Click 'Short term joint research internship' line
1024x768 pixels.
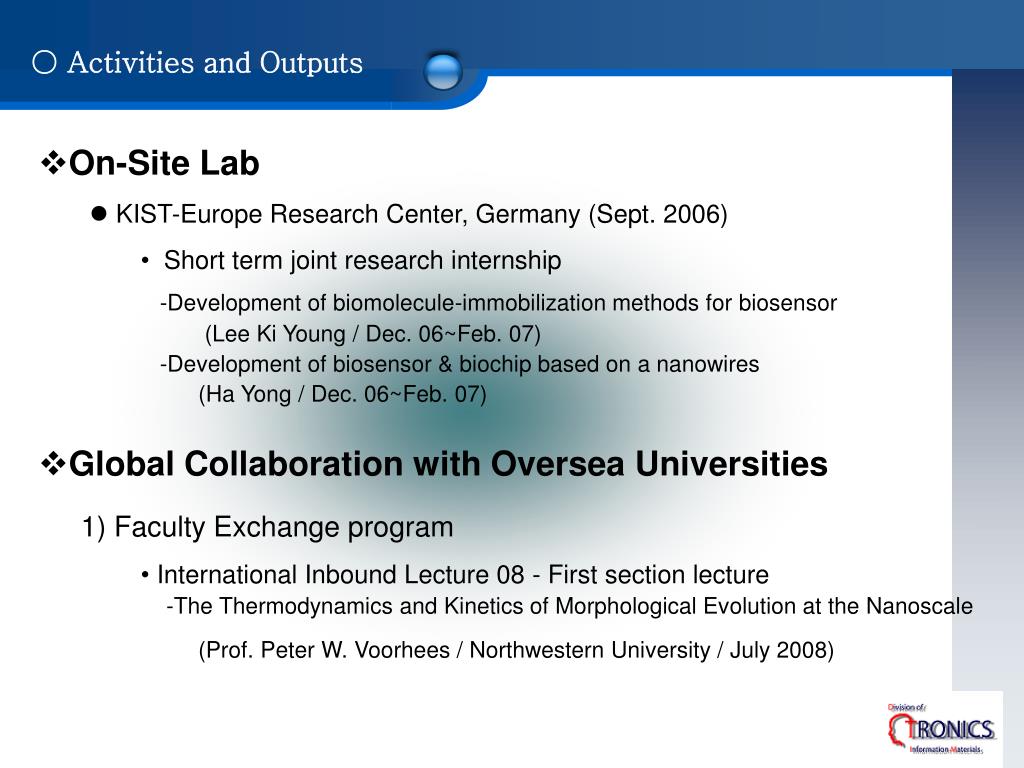362,261
